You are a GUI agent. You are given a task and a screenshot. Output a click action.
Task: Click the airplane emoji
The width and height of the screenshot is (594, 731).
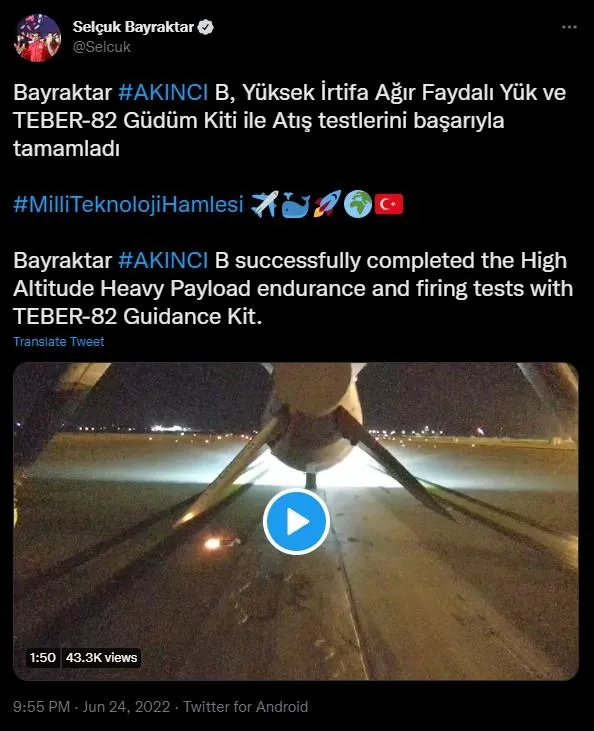pos(264,204)
